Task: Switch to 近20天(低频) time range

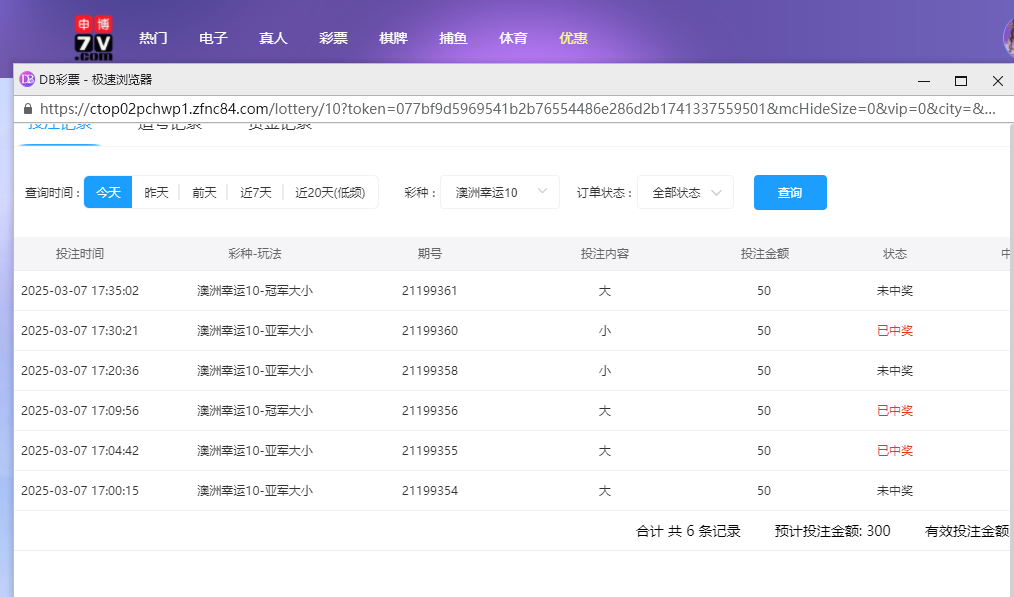Action: (x=330, y=192)
